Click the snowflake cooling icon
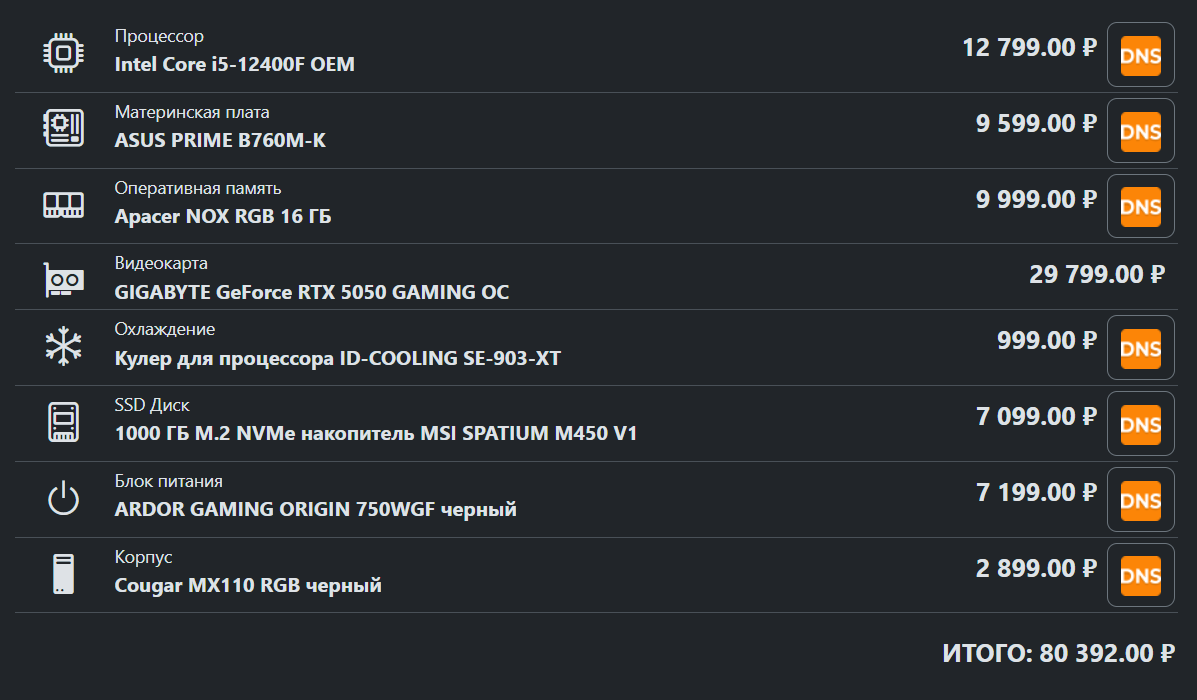The width and height of the screenshot is (1197, 700). [x=63, y=347]
